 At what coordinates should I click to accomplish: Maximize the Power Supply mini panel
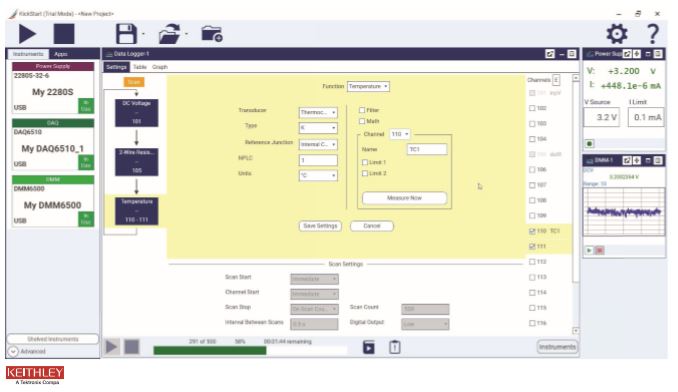coord(658,54)
